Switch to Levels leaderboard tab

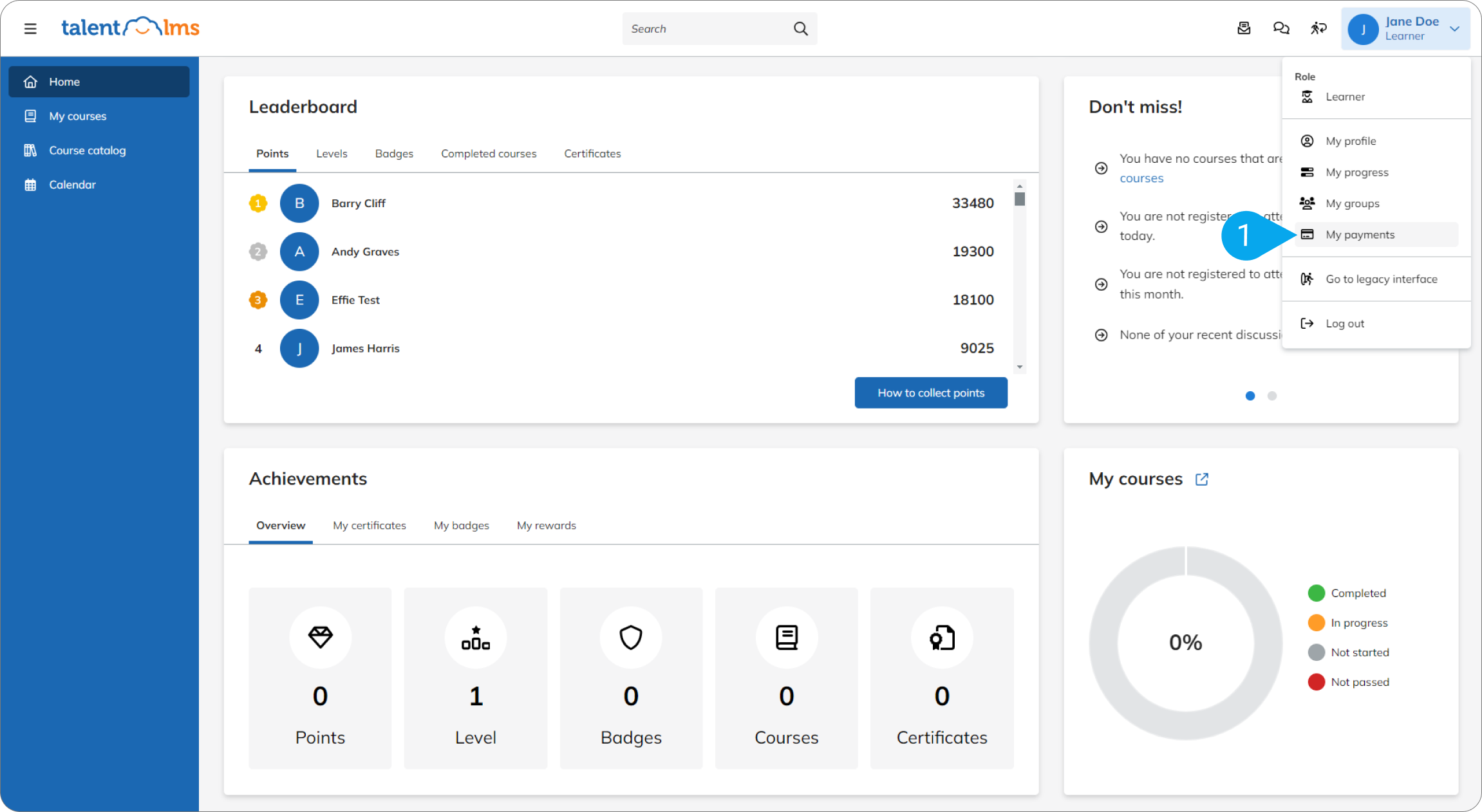pos(332,154)
